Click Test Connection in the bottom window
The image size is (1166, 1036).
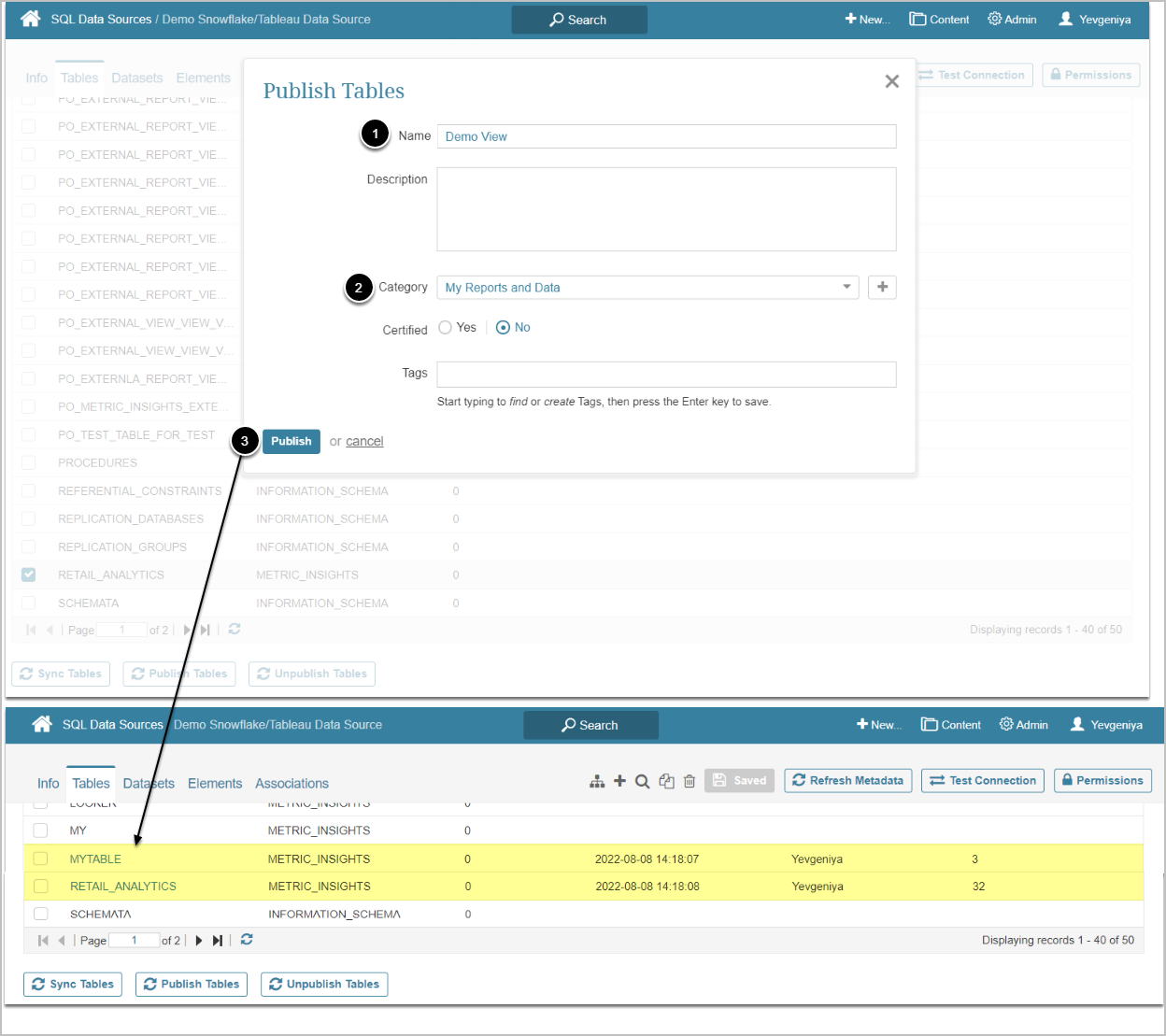tap(983, 781)
